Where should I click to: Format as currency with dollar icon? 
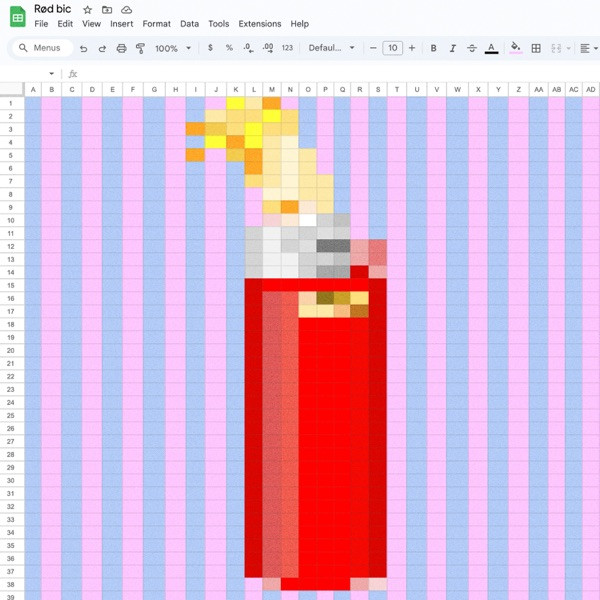click(210, 48)
